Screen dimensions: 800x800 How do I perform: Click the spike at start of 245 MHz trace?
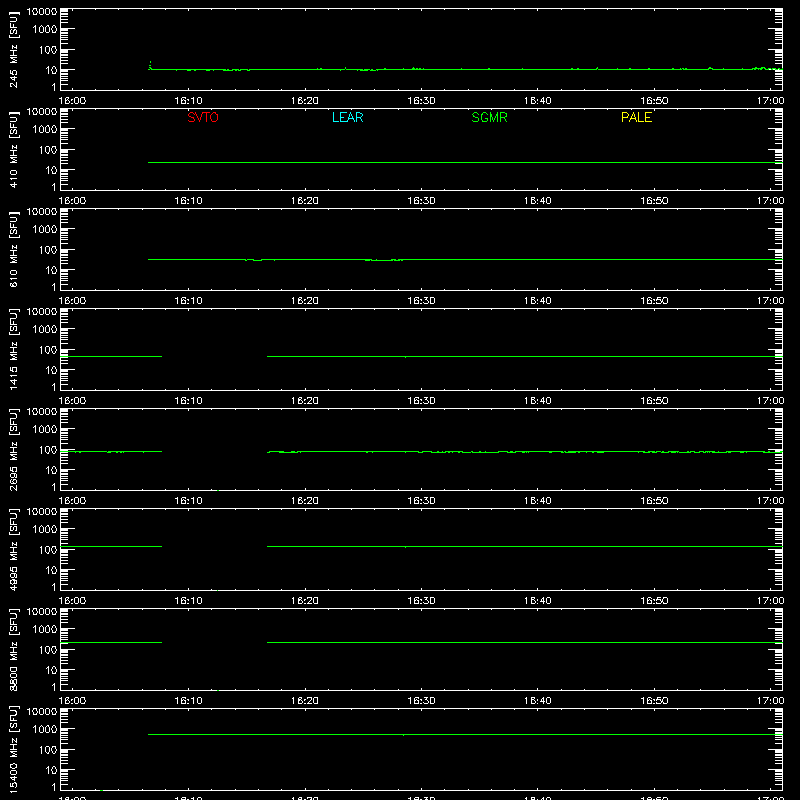pos(150,64)
